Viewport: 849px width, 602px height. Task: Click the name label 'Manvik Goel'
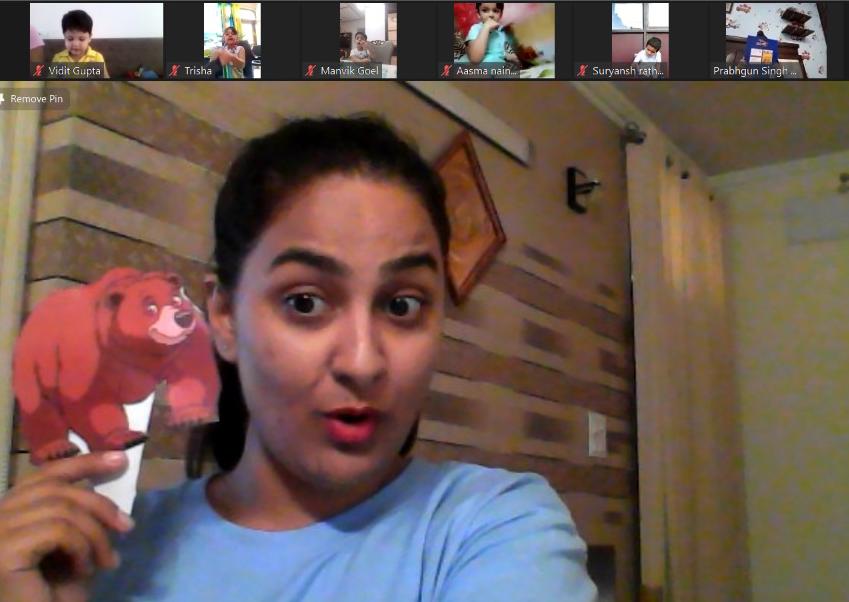350,71
